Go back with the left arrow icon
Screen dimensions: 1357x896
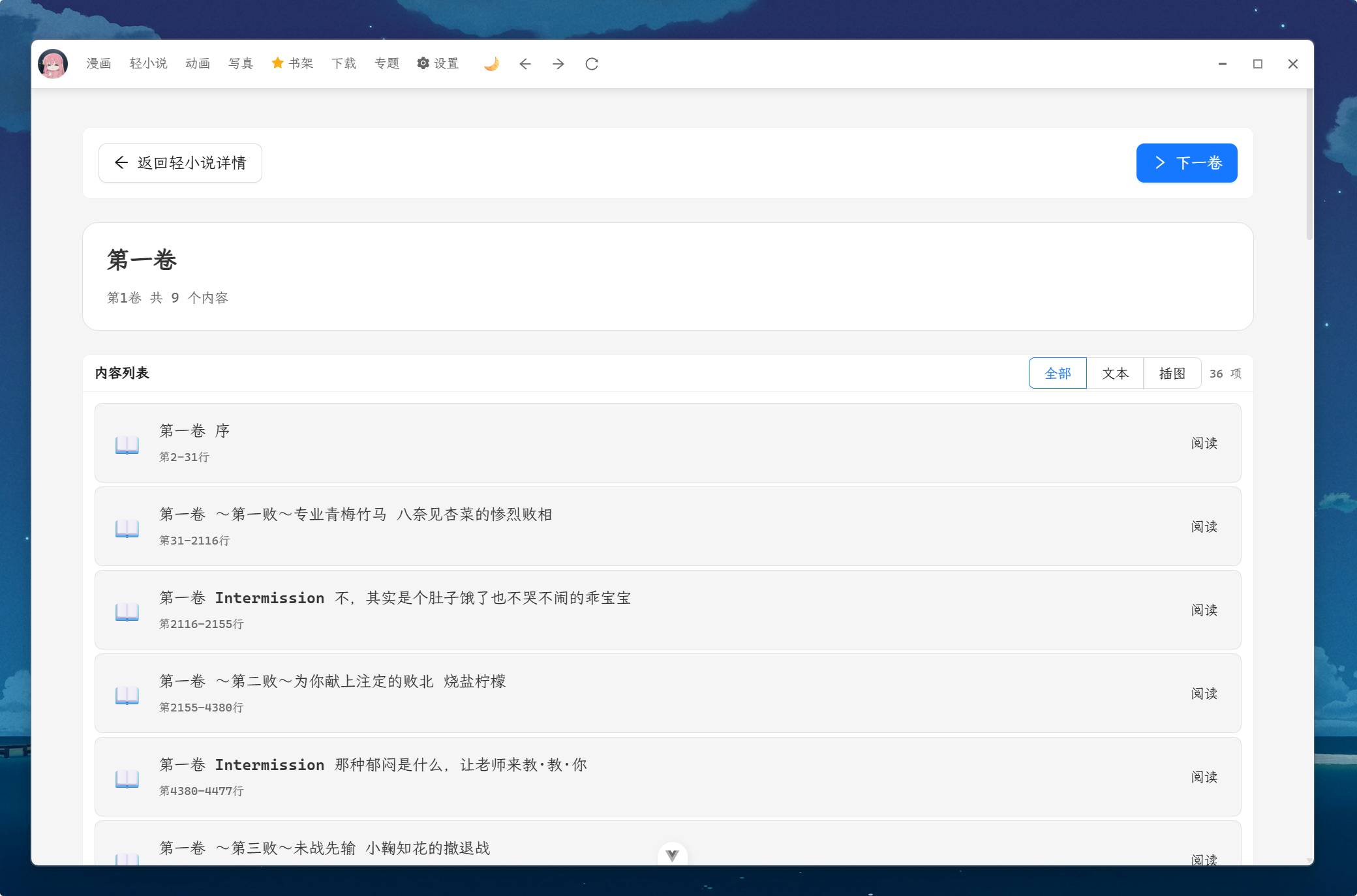tap(525, 64)
